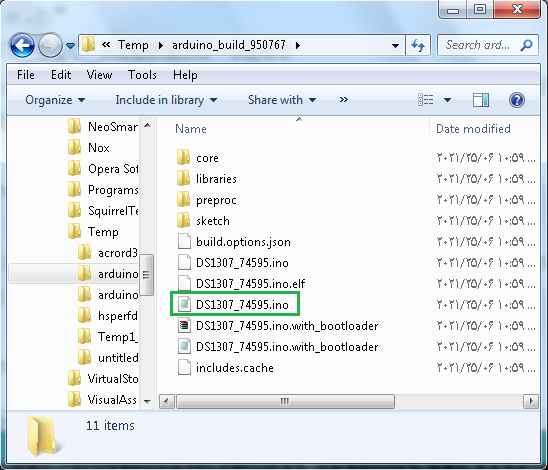The image size is (548, 470).
Task: Expand the address bar history dropdown
Action: [395, 45]
